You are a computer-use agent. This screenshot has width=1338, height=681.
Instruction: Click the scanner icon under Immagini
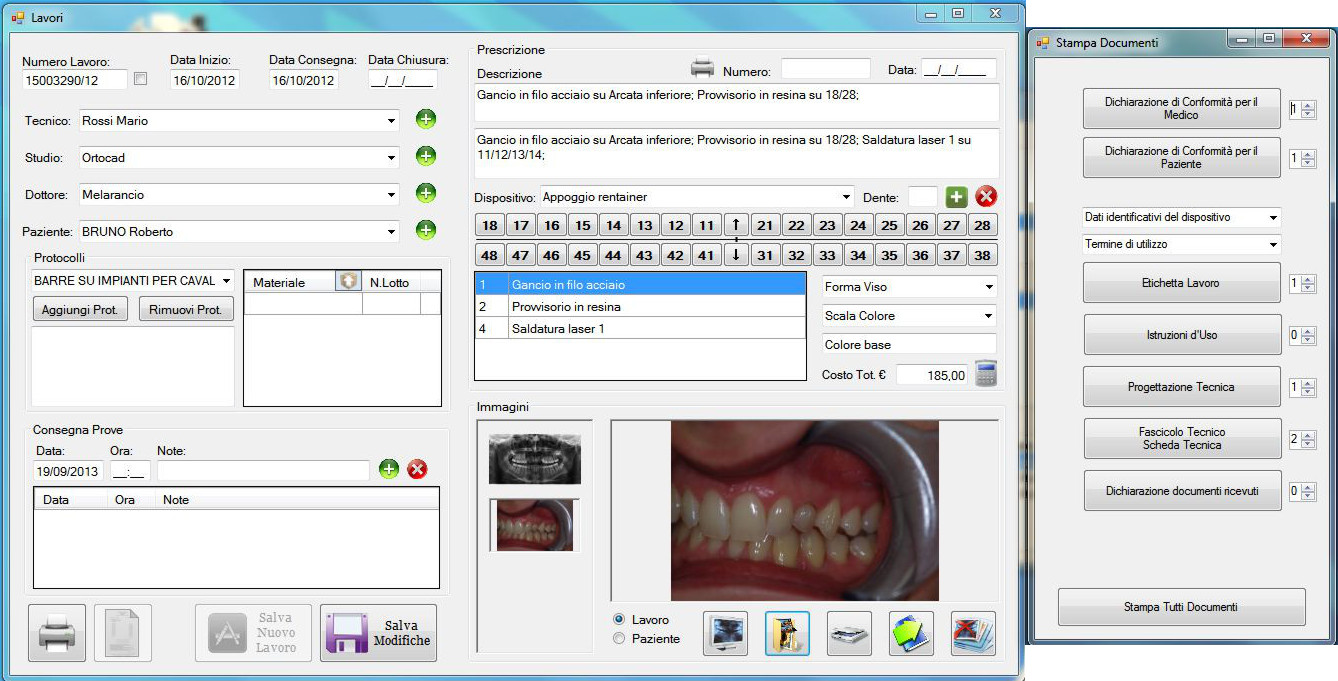tap(849, 634)
